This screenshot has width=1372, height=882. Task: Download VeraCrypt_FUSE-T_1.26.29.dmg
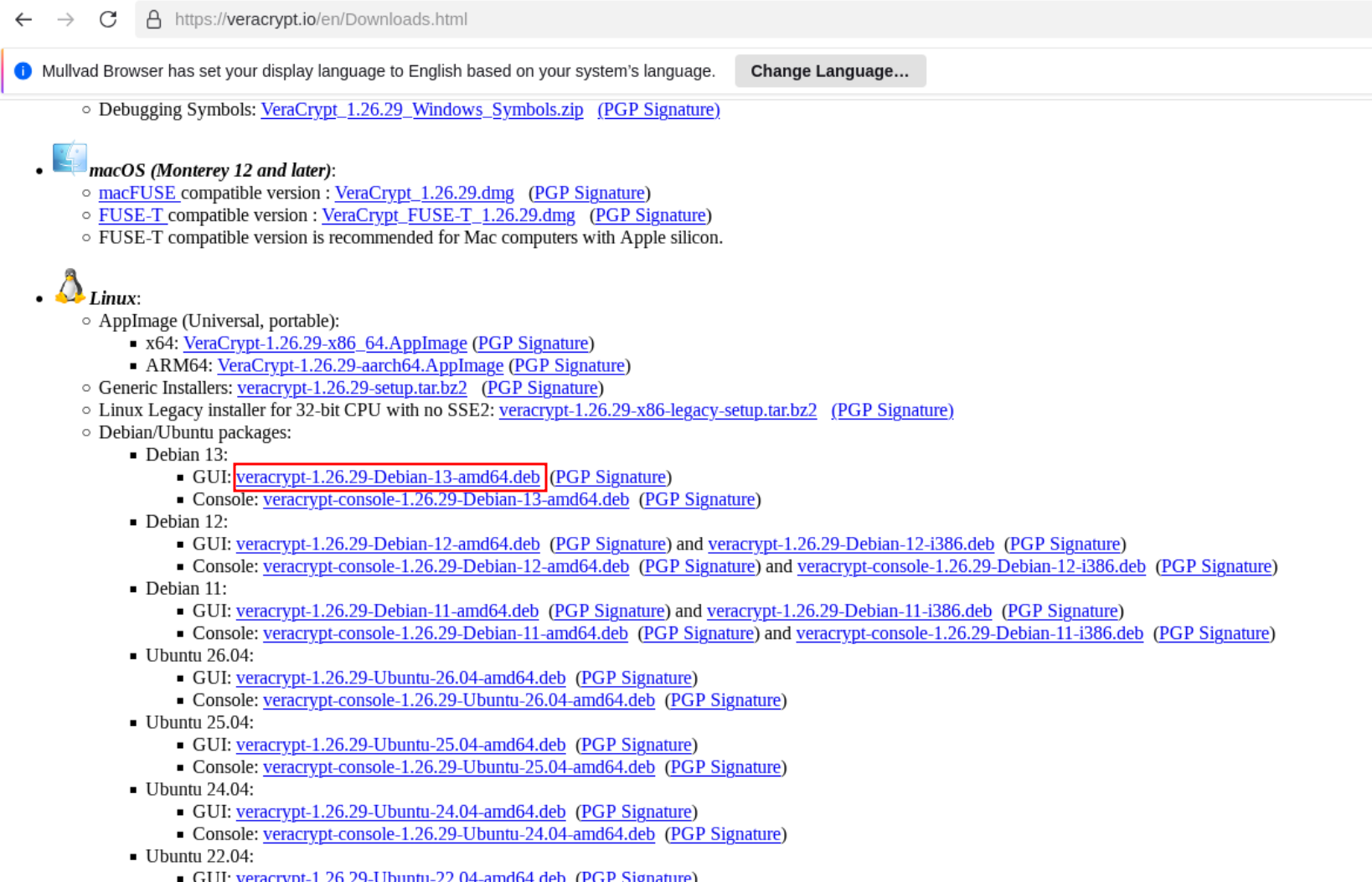pyautogui.click(x=449, y=215)
